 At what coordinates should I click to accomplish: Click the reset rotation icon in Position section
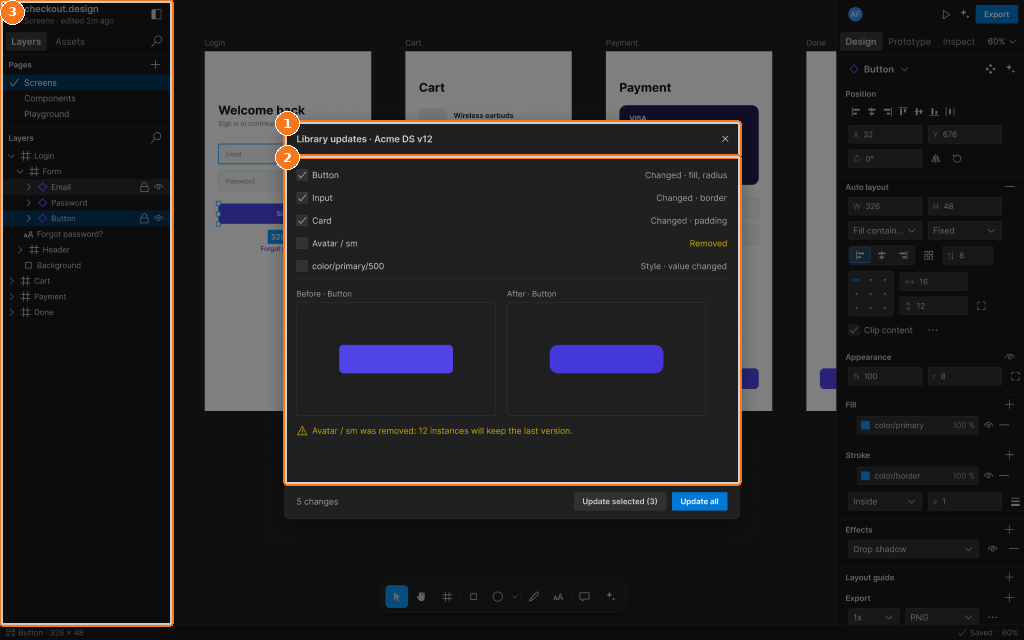pyautogui.click(x=957, y=158)
